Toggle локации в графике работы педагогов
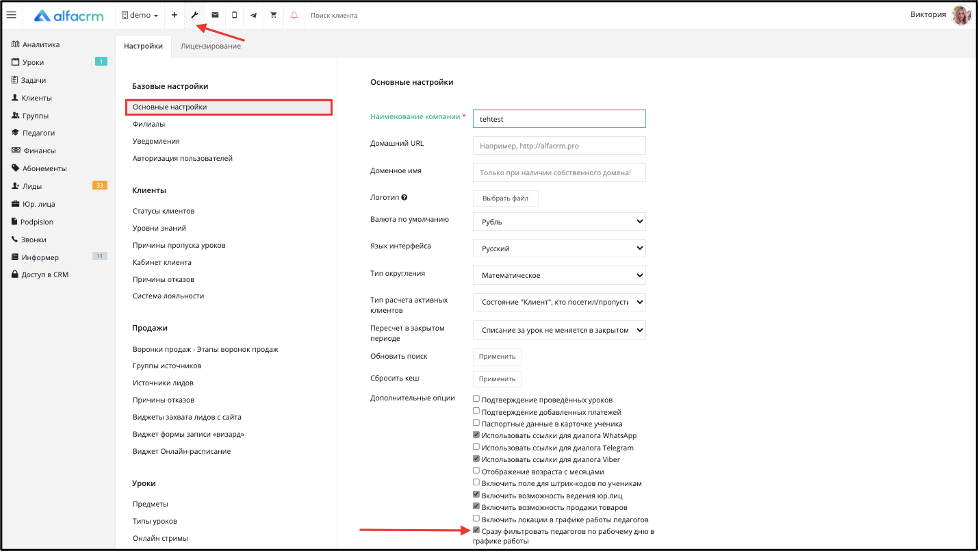This screenshot has width=979, height=552. 476,518
